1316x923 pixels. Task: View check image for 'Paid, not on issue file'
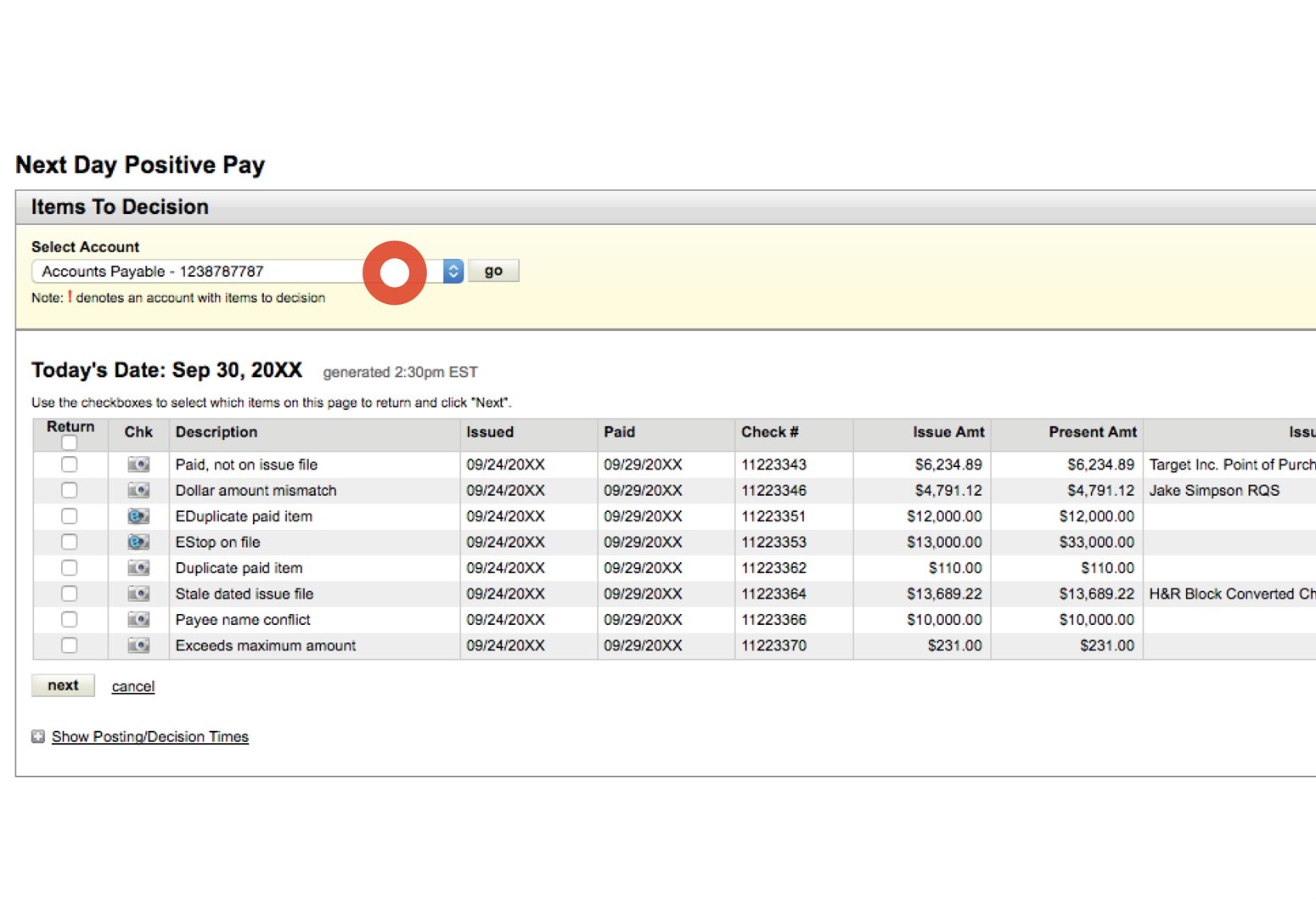pyautogui.click(x=138, y=464)
